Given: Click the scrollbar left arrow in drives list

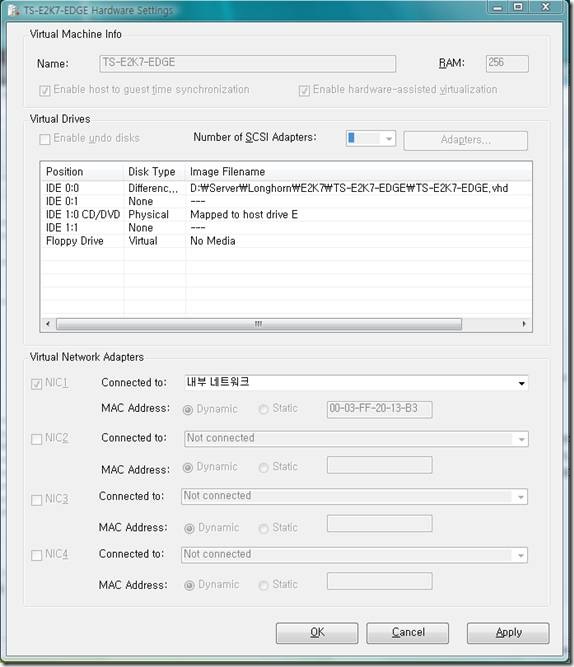Looking at the screenshot, I should [48, 324].
